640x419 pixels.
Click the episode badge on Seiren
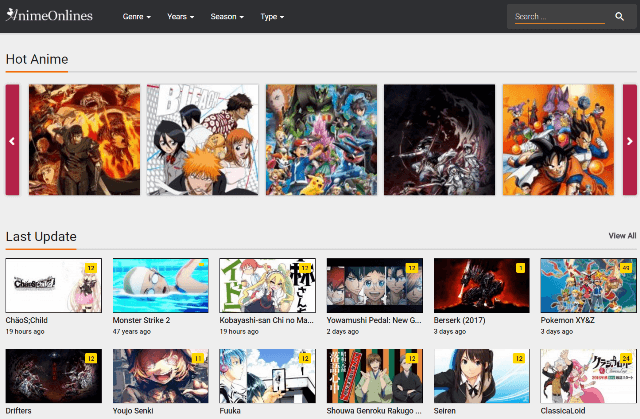[x=519, y=359]
